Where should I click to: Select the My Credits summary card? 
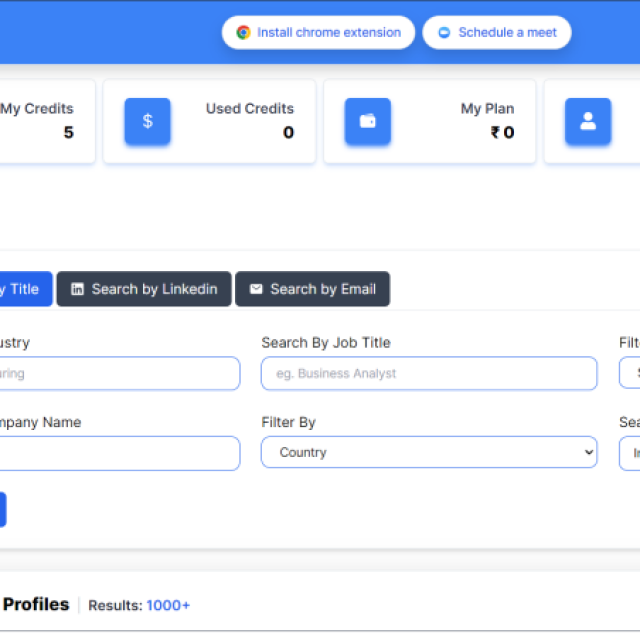point(45,121)
